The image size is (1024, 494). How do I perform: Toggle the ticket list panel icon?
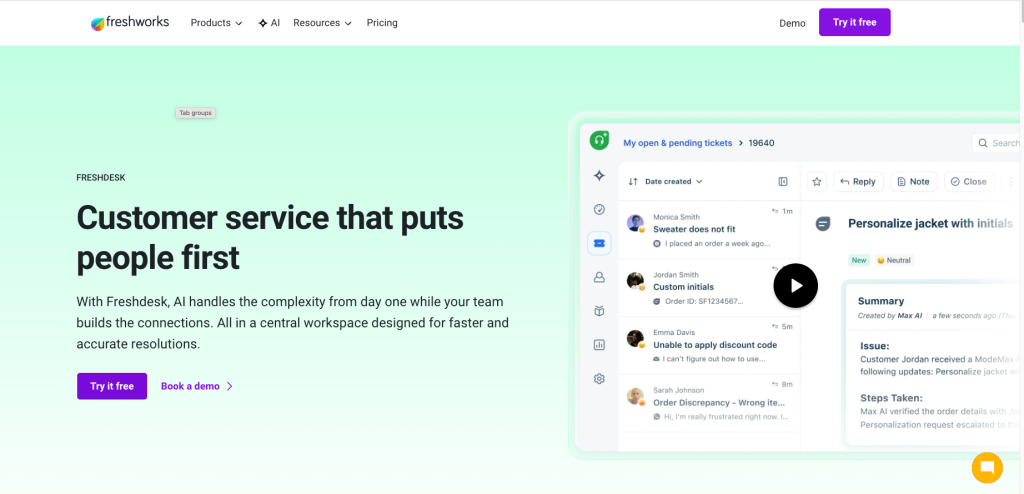pos(783,182)
